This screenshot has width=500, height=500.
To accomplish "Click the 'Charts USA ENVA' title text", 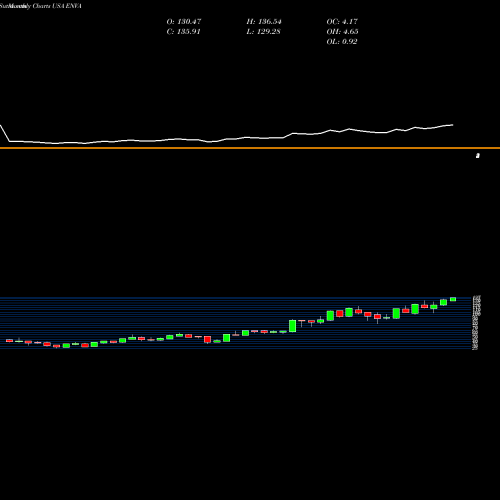I will point(57,6).
